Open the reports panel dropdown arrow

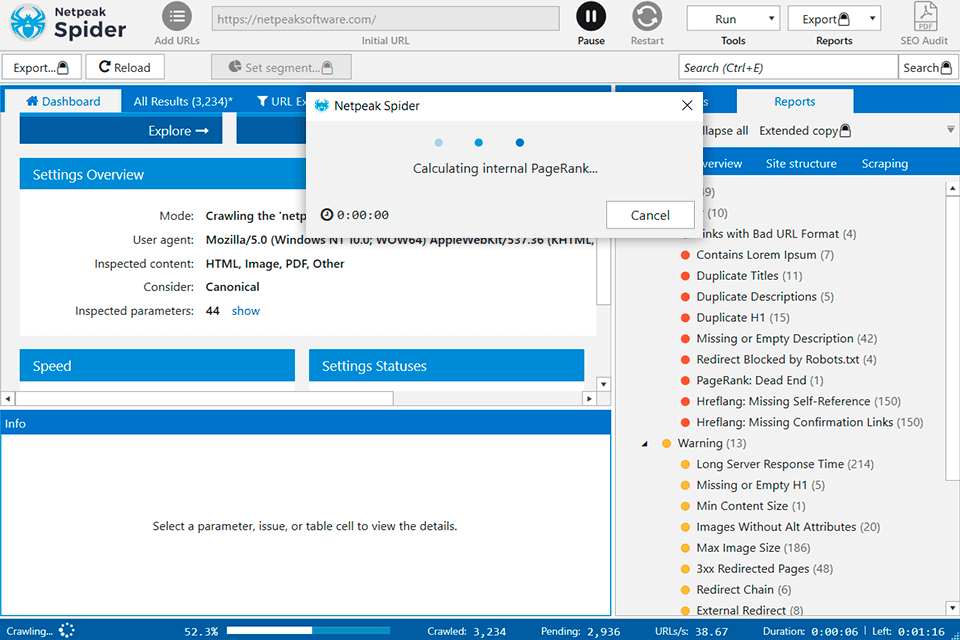point(950,130)
